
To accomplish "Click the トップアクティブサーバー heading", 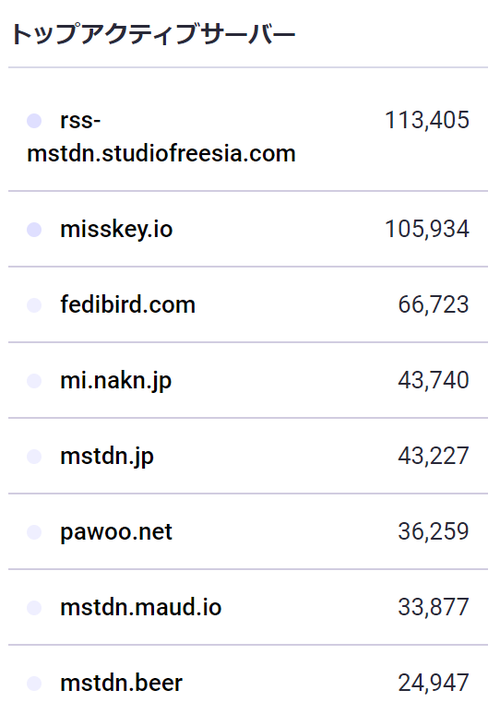I will [153, 34].
